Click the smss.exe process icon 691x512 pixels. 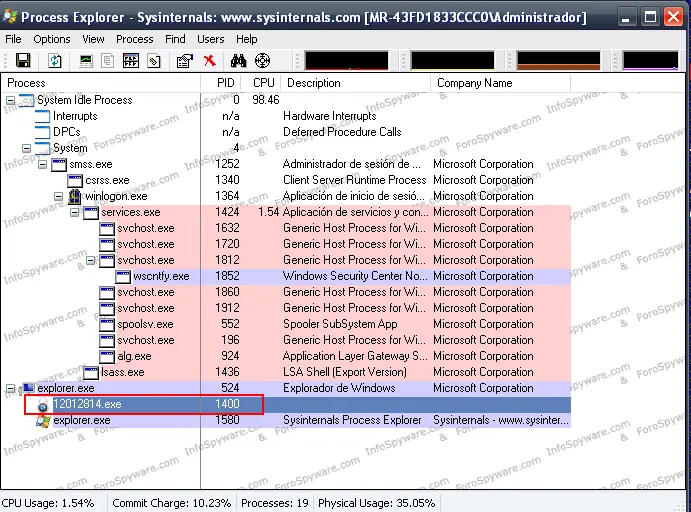pos(59,164)
